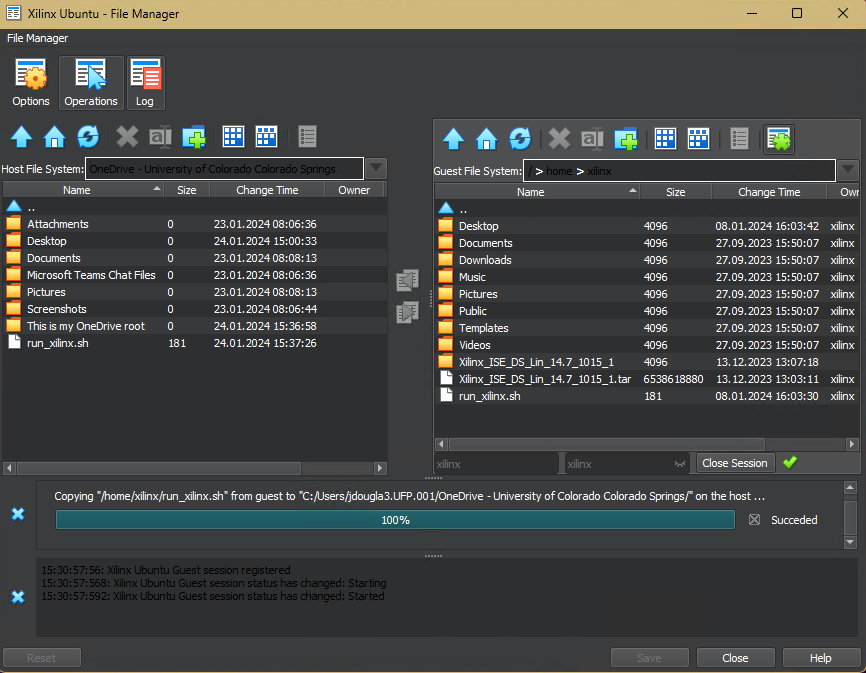The width and height of the screenshot is (866, 673).
Task: Click the Close Session button
Action: pyautogui.click(x=735, y=463)
